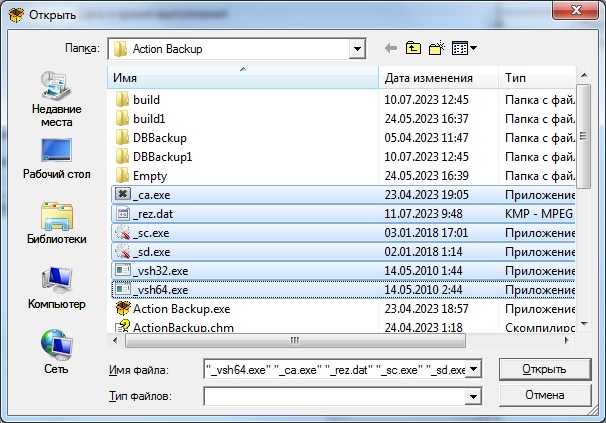The image size is (606, 423).
Task: Click the _vsh32.exe file icon
Action: tap(123, 270)
